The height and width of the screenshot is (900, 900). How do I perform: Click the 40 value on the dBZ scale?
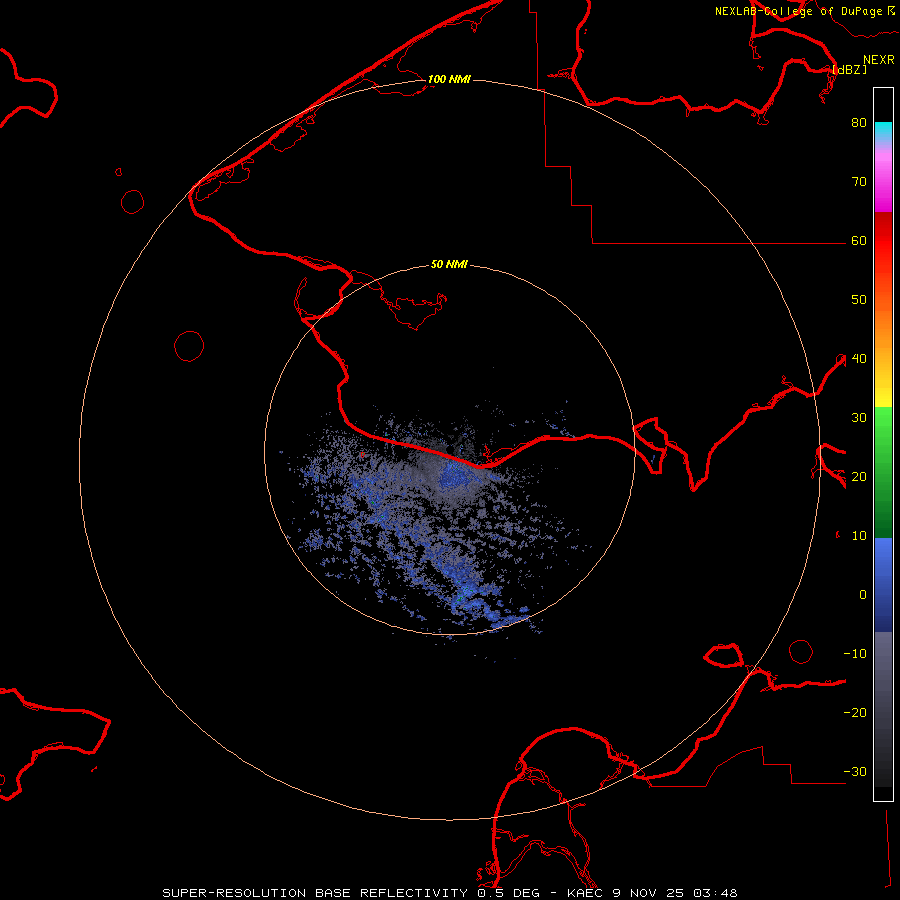[859, 358]
